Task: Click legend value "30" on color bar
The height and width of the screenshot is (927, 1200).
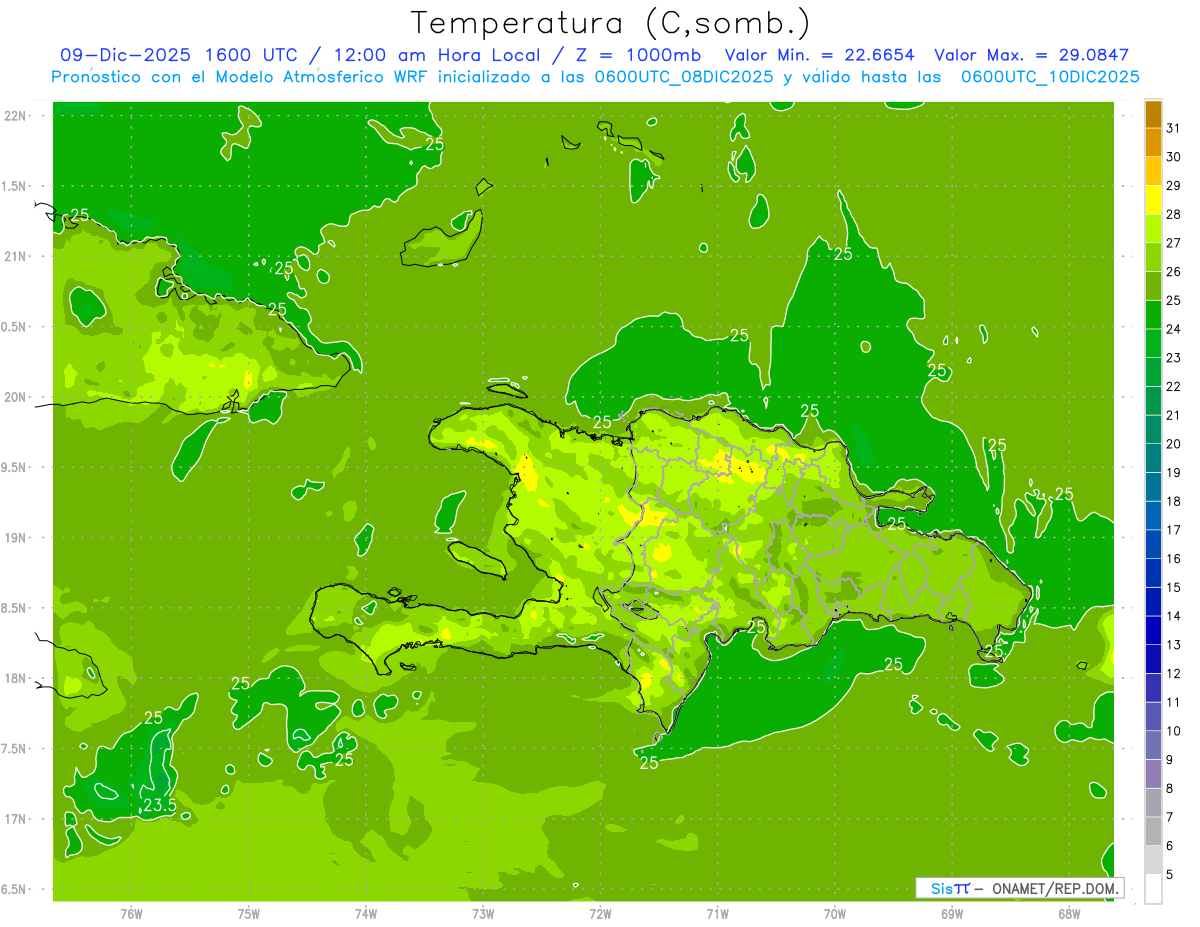Action: [x=1174, y=157]
